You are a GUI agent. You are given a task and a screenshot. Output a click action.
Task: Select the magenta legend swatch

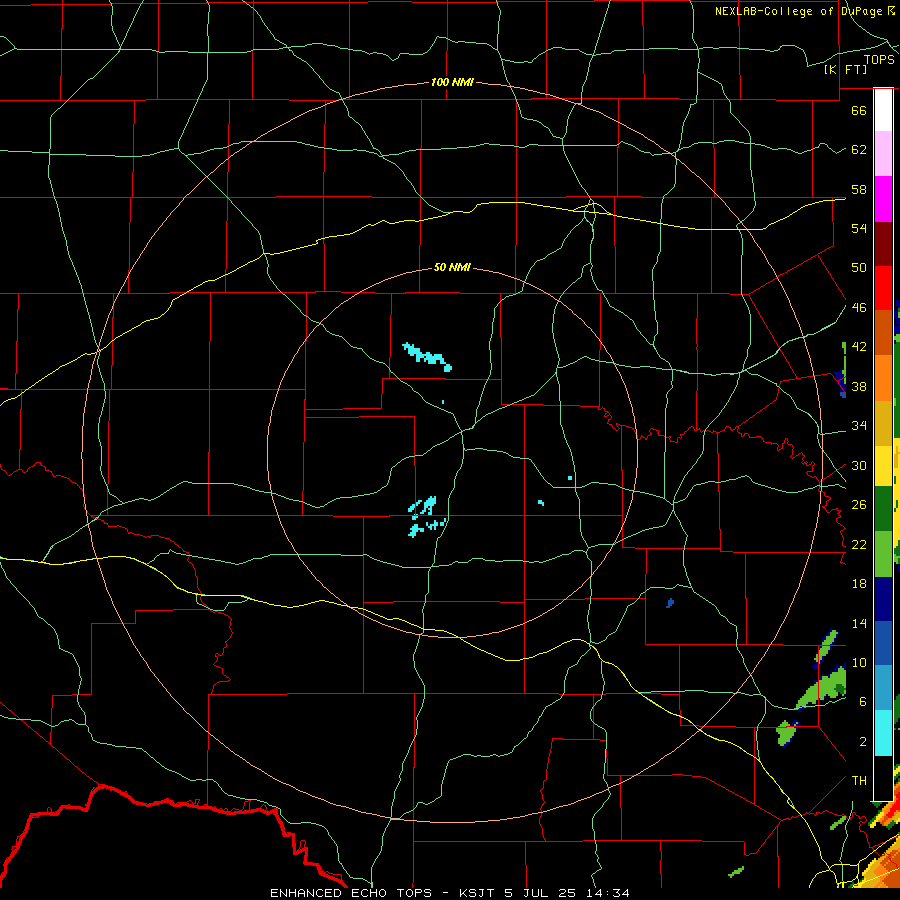(883, 199)
